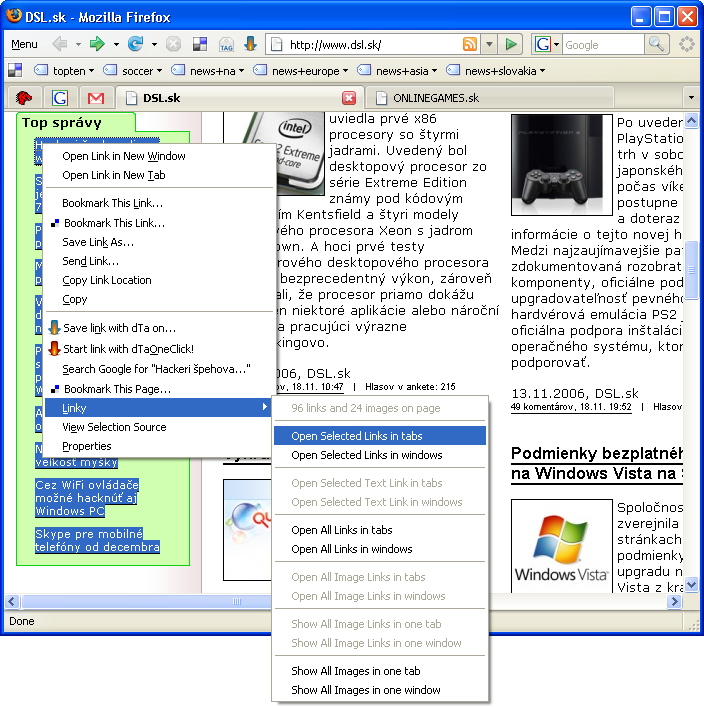Click the Back arrow button
The height and width of the screenshot is (707, 704).
click(60, 44)
